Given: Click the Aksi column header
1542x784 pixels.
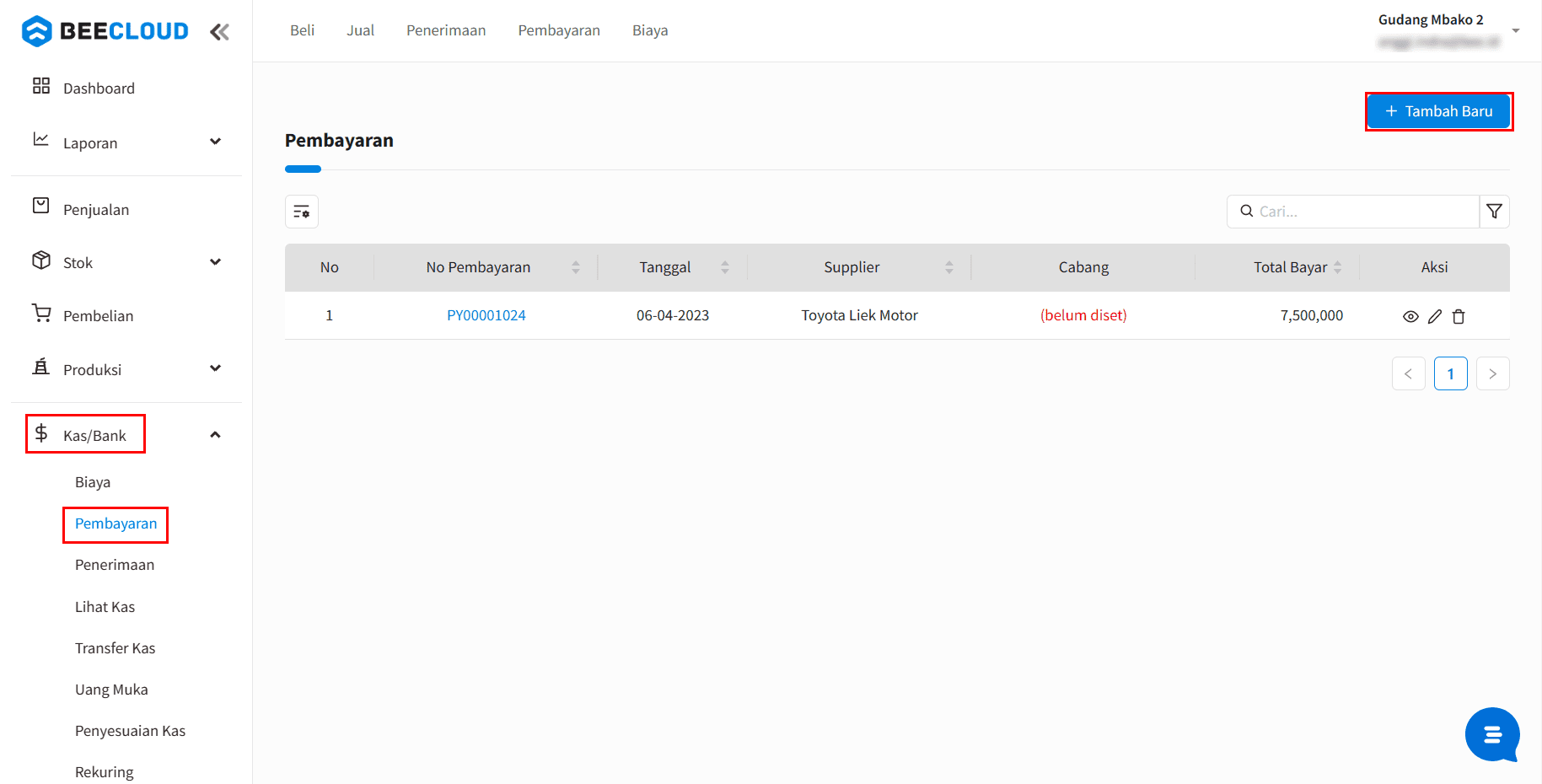Looking at the screenshot, I should pyautogui.click(x=1434, y=267).
